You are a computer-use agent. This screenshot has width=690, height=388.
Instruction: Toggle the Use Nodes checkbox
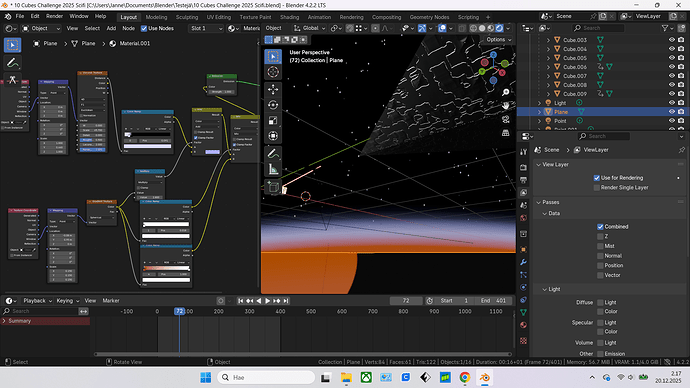[144, 28]
